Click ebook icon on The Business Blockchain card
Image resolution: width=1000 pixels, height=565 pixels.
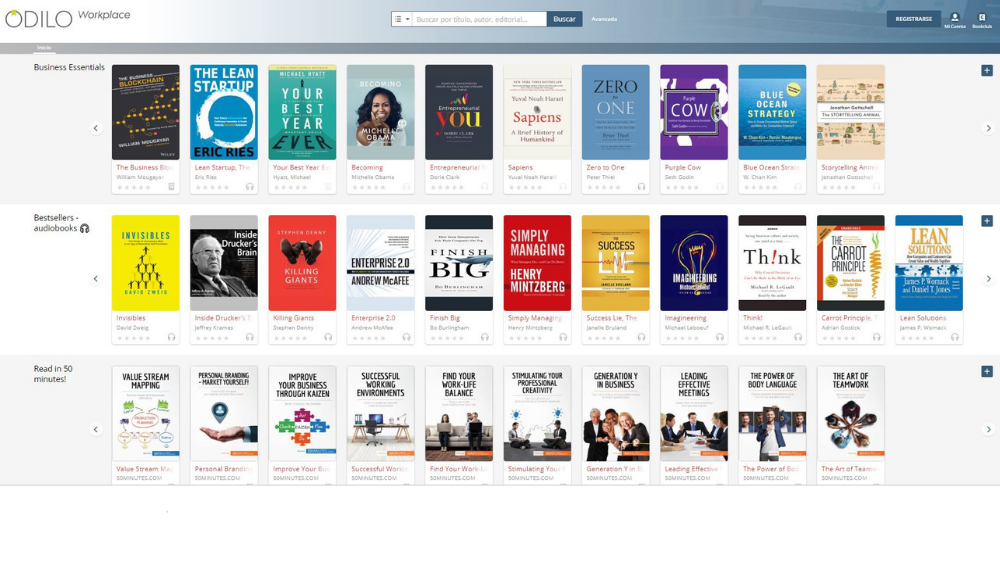point(171,187)
